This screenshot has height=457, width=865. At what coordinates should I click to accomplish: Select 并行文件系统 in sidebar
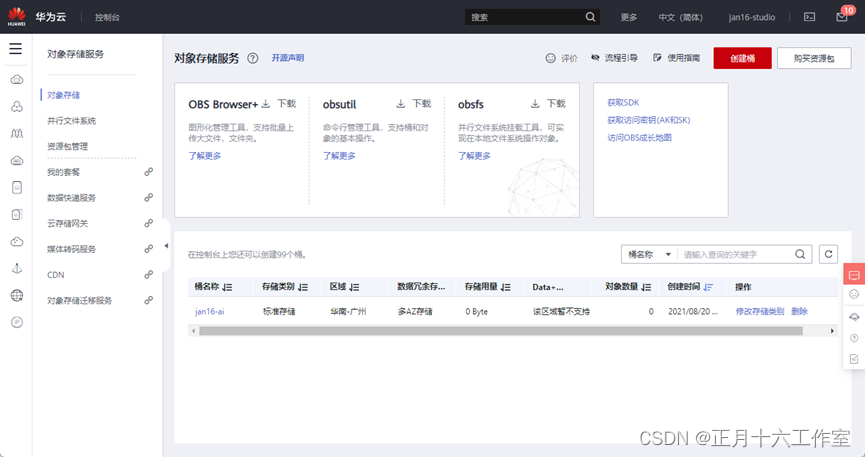tap(71, 121)
